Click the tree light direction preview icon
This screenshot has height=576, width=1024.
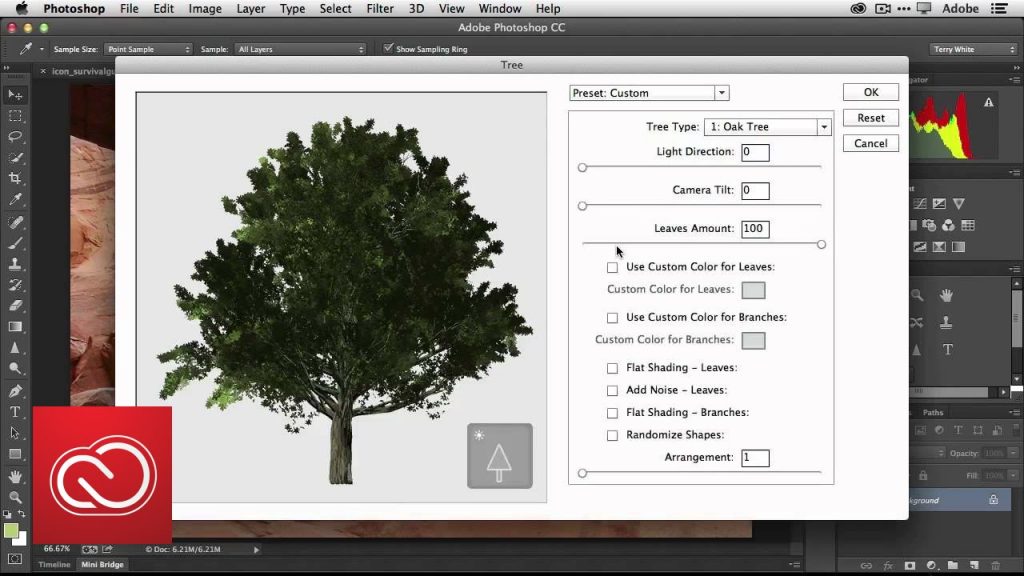[x=499, y=456]
